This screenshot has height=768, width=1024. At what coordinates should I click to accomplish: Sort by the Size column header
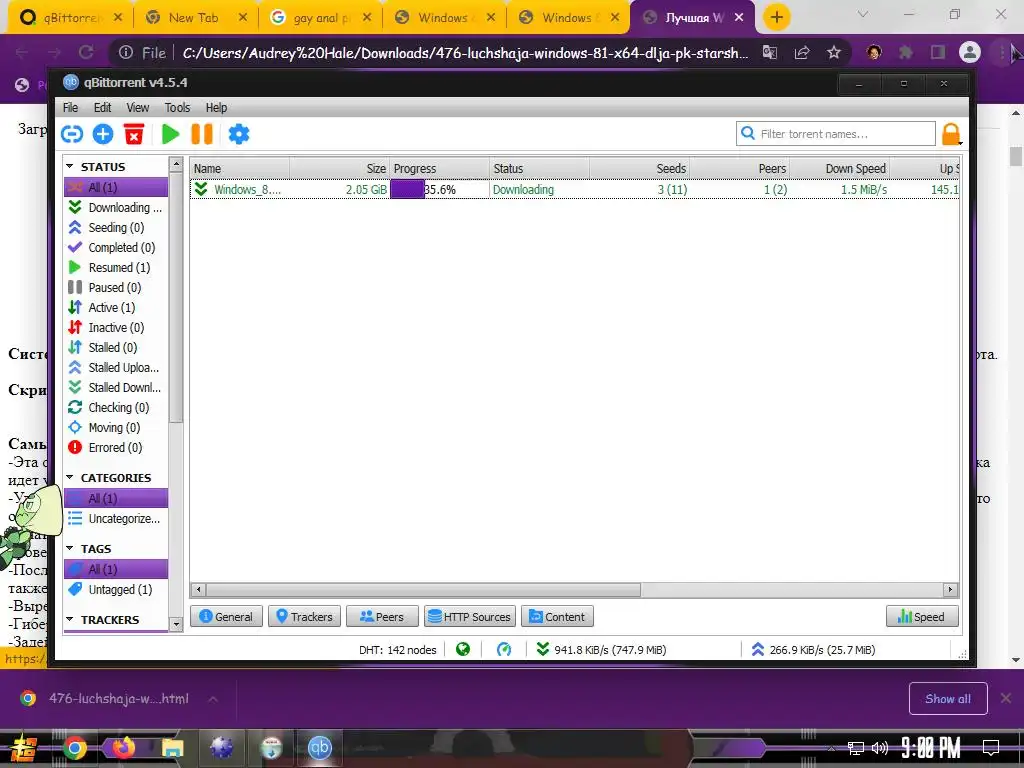340,168
